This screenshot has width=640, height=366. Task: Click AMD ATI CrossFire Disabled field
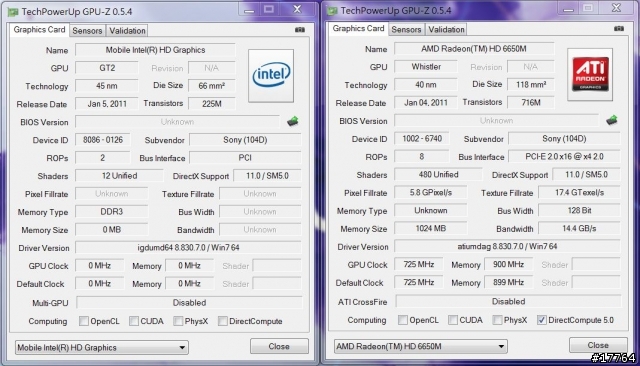pos(509,302)
